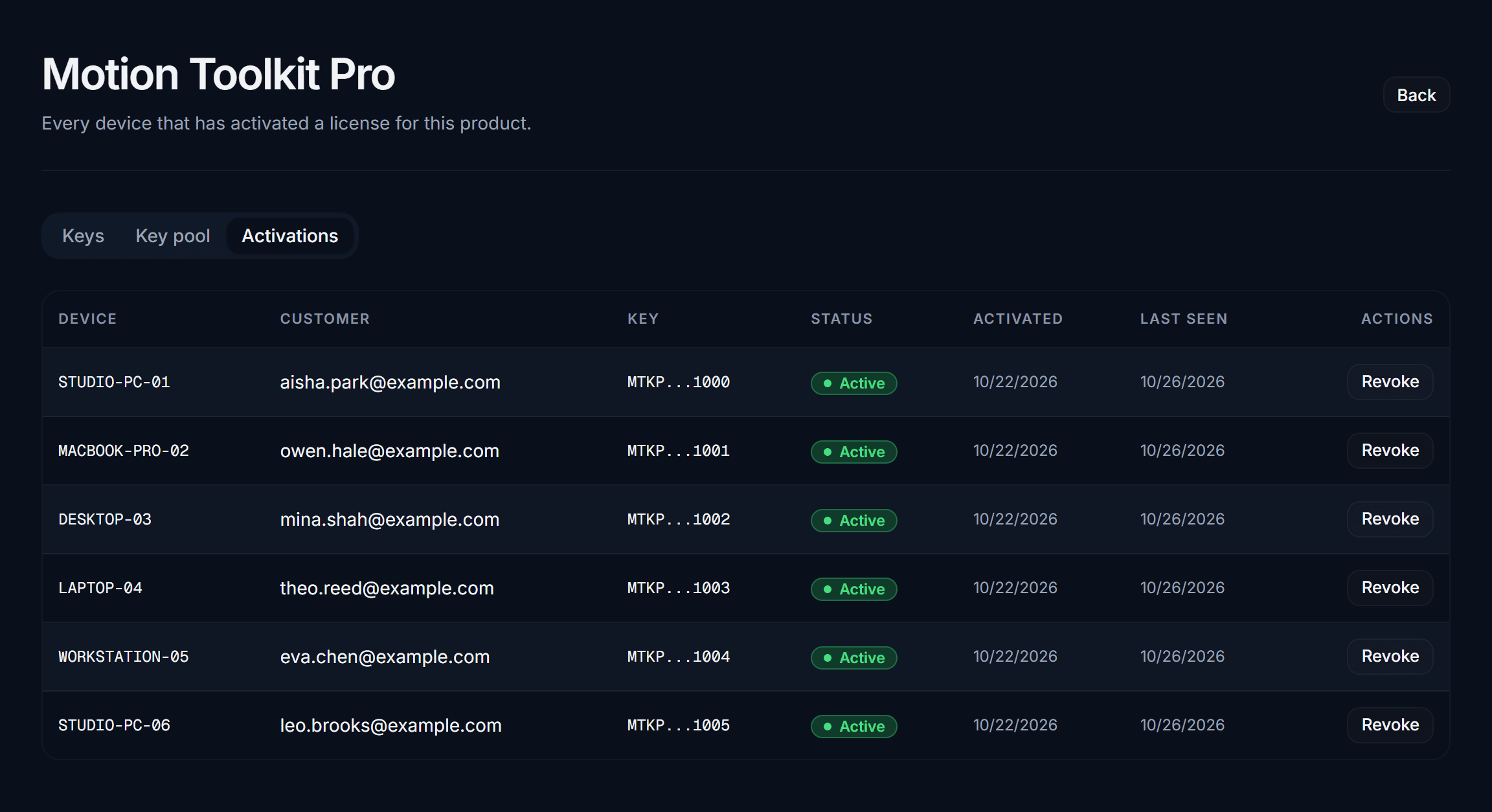
Task: Click device name STUDIO-PC-01
Action: pos(114,382)
